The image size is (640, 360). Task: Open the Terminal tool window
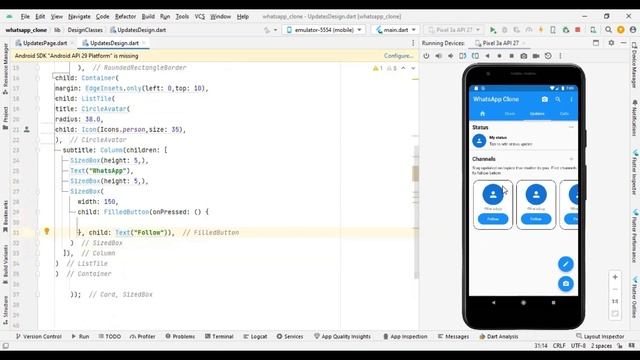click(x=219, y=336)
